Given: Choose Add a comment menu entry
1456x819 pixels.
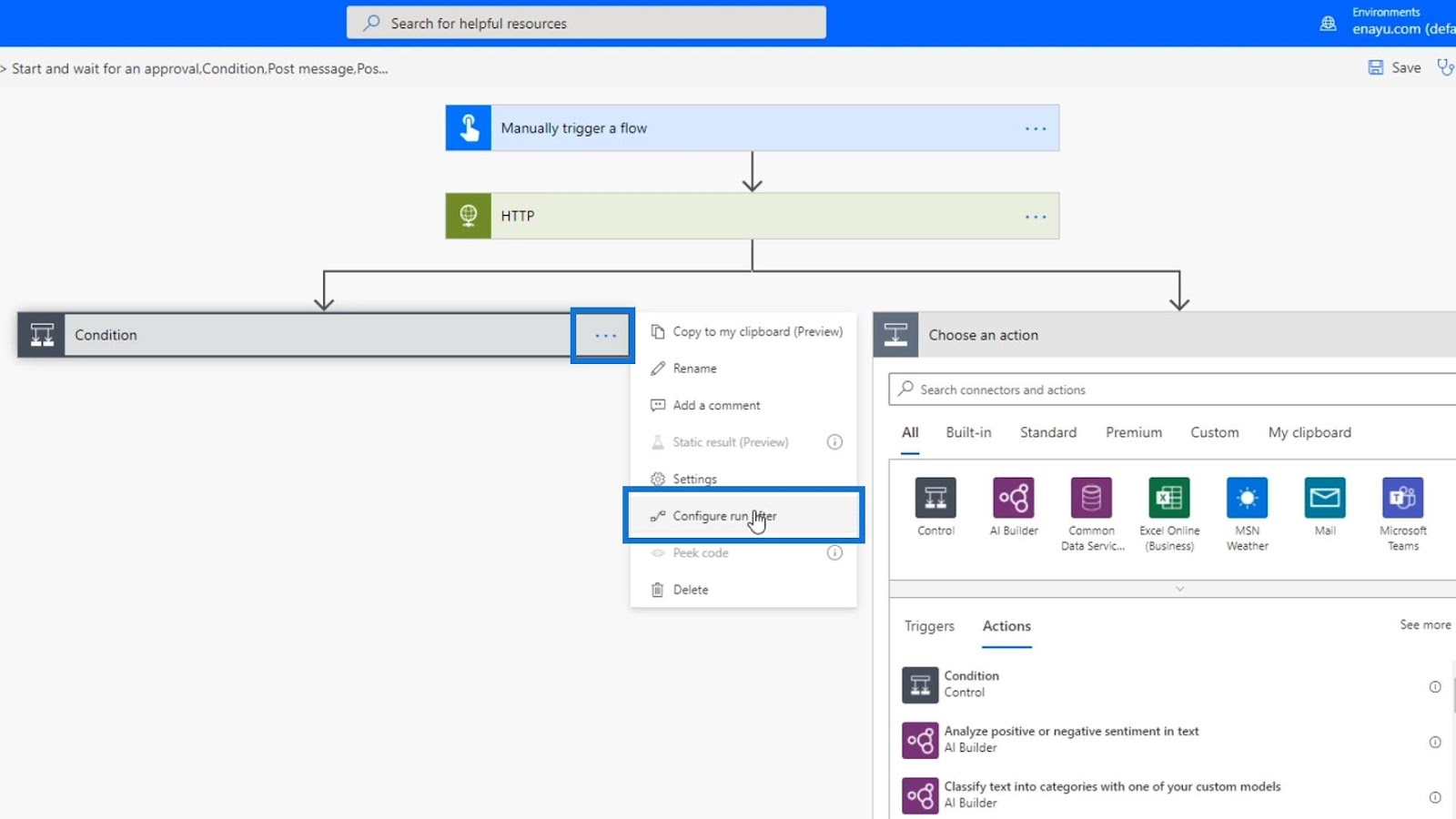Looking at the screenshot, I should [743, 406].
